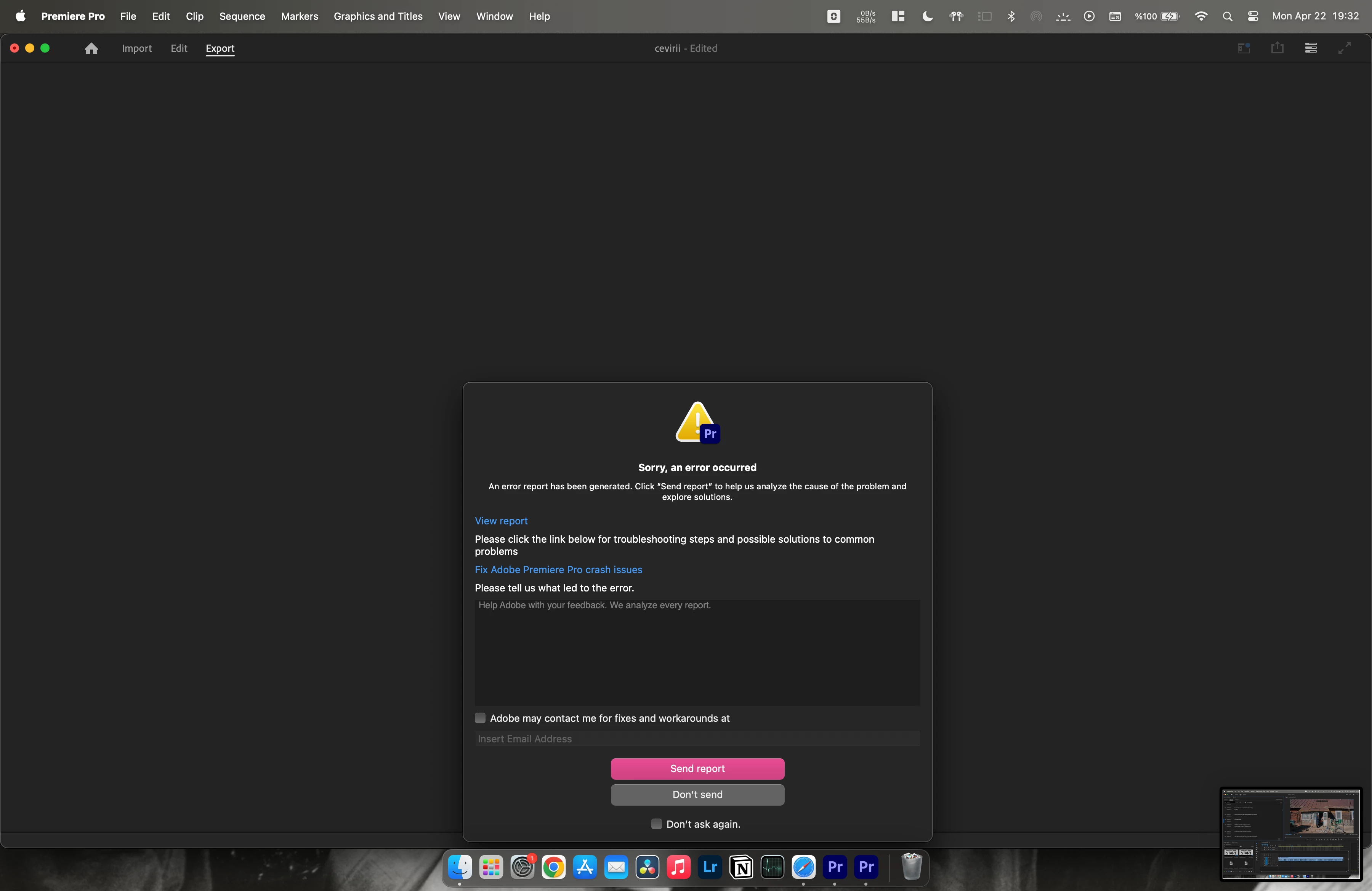Click the Home icon in header
Image resolution: width=1372 pixels, height=891 pixels.
[91, 48]
